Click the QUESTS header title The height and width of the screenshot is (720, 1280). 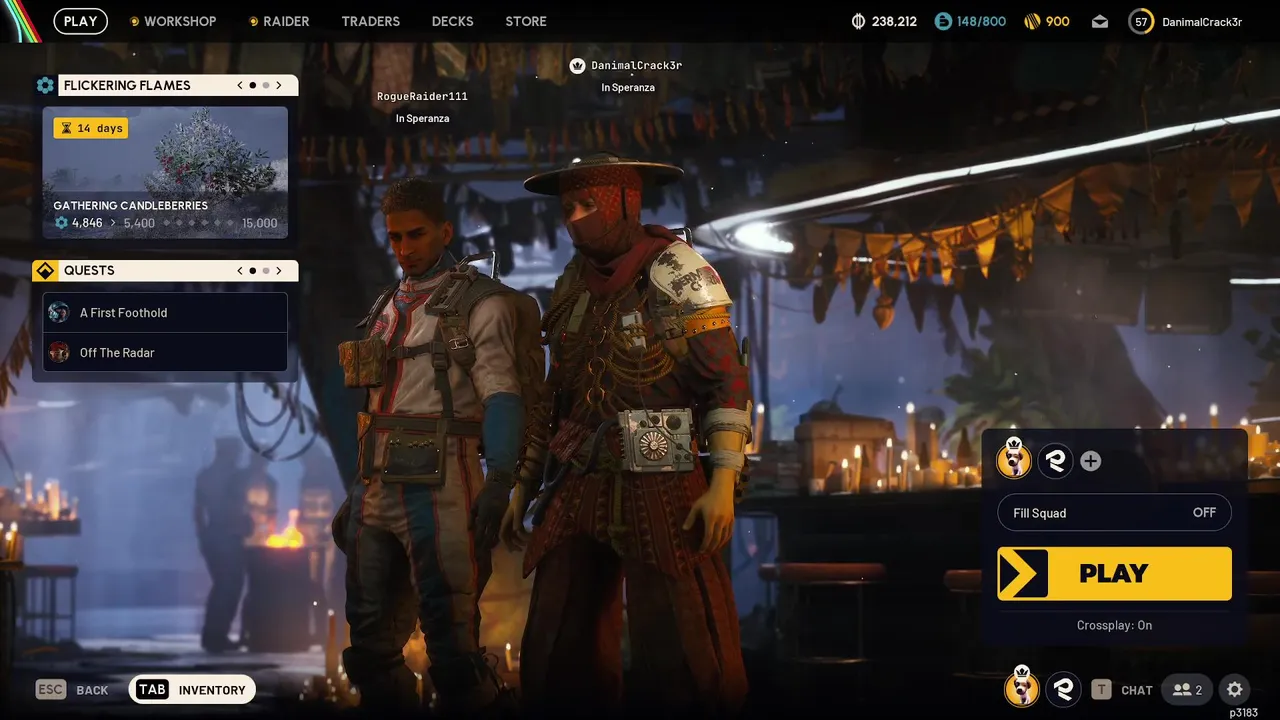click(89, 270)
